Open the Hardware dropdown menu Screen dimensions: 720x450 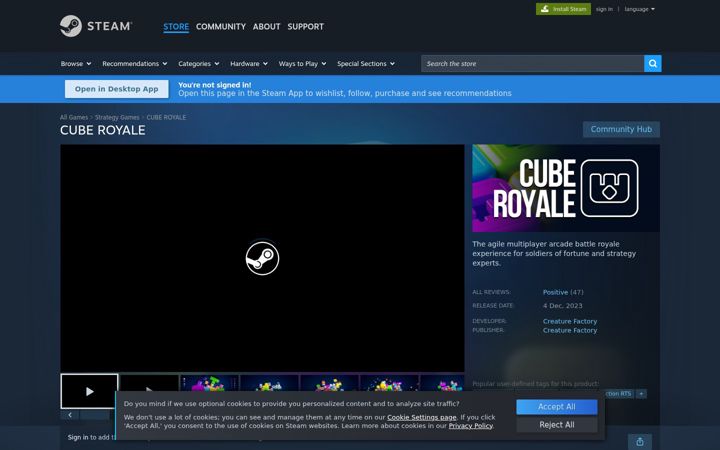coord(248,63)
